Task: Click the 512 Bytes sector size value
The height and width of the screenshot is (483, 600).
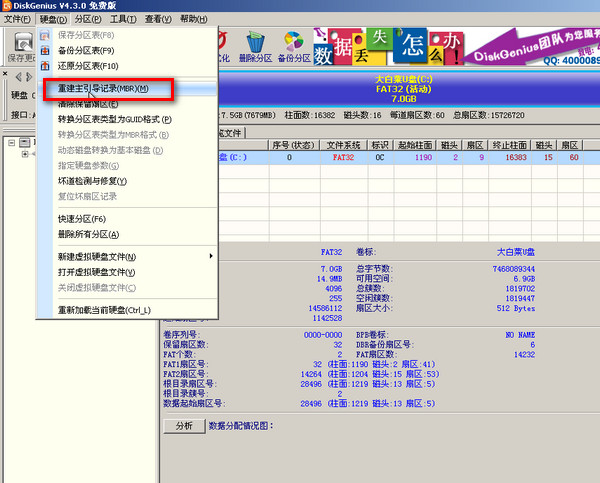Action: 515,308
